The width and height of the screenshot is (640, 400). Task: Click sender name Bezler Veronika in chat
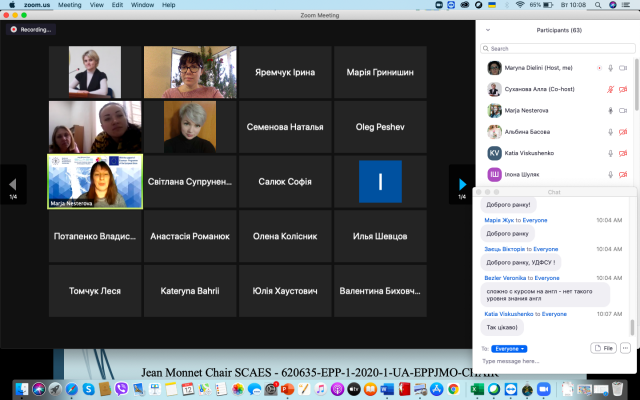(x=505, y=278)
